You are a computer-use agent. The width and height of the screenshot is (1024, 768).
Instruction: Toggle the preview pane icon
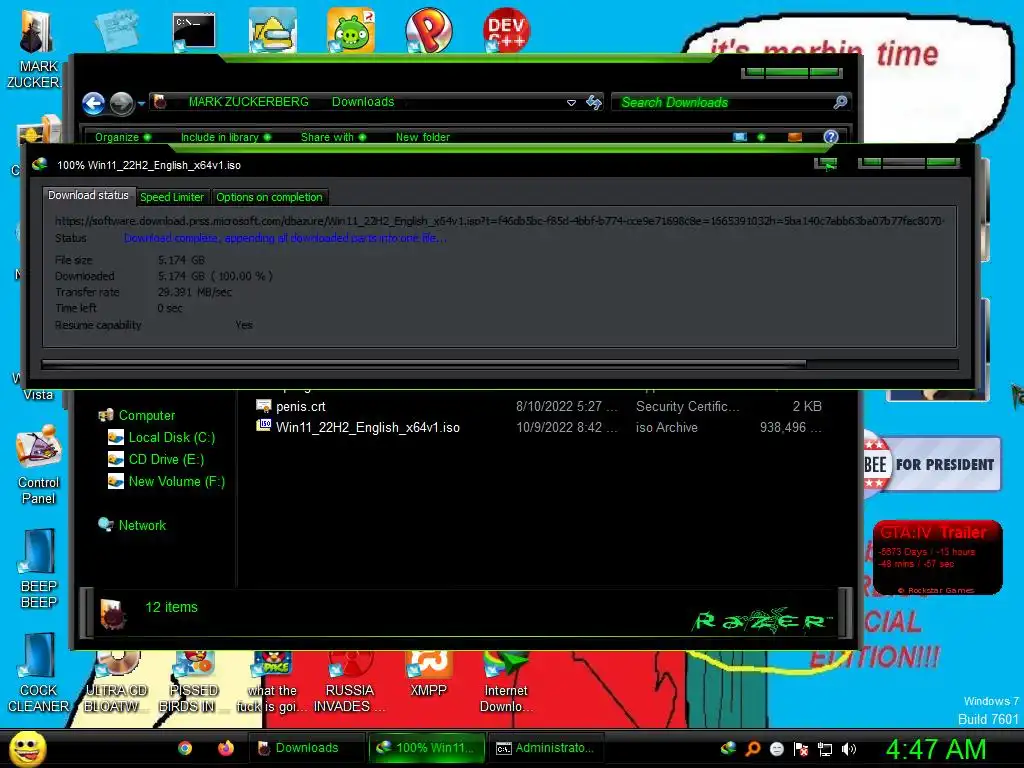795,137
